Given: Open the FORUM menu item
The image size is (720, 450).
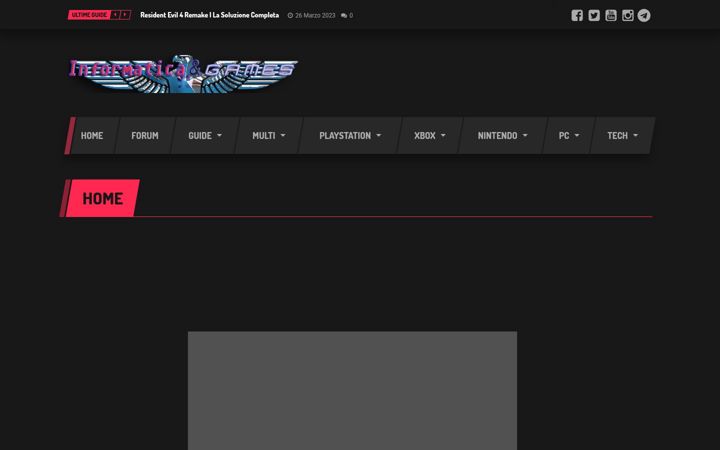Looking at the screenshot, I should pos(145,135).
